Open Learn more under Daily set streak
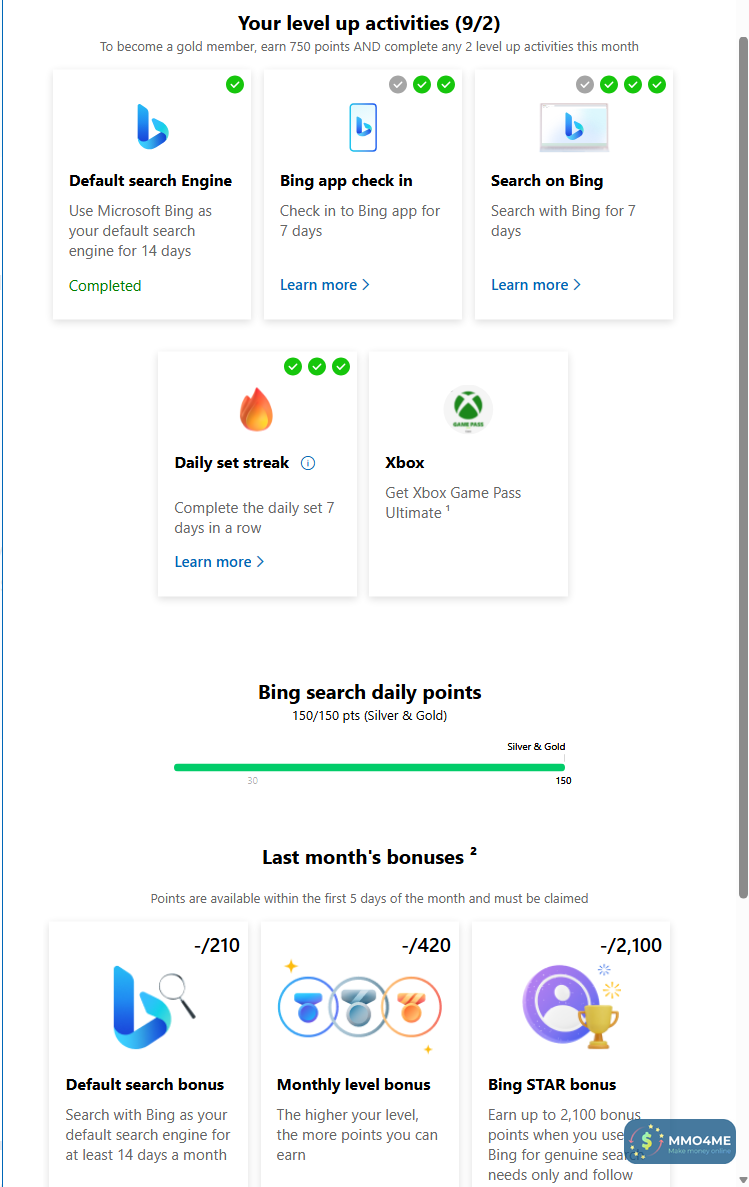The height and width of the screenshot is (1187, 749). pos(219,562)
